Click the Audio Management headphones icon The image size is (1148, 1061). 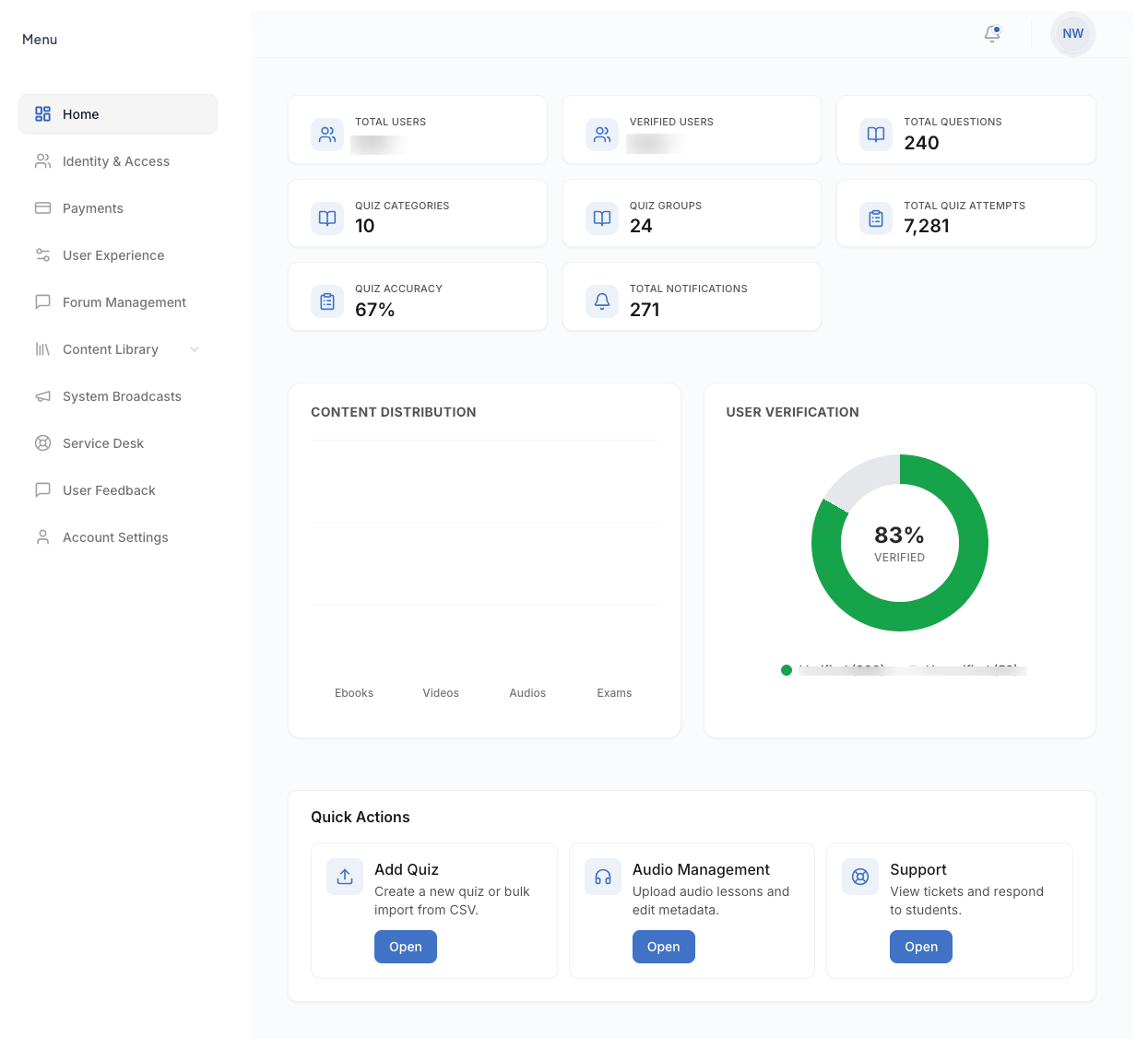pyautogui.click(x=603, y=877)
